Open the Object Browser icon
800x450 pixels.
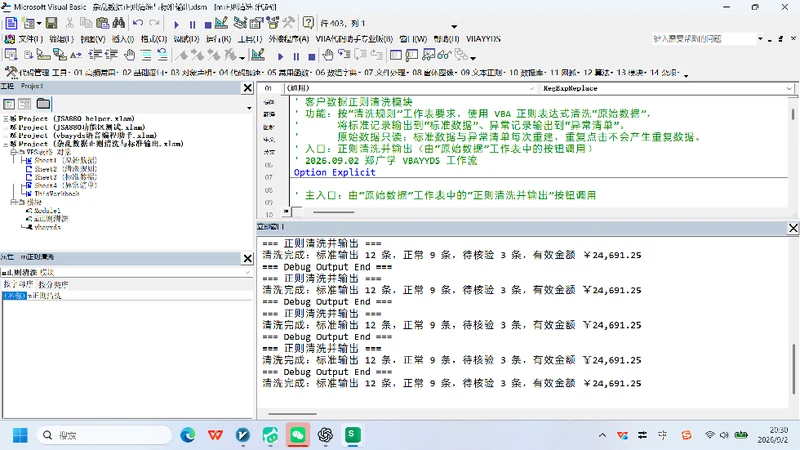pyautogui.click(x=272, y=23)
